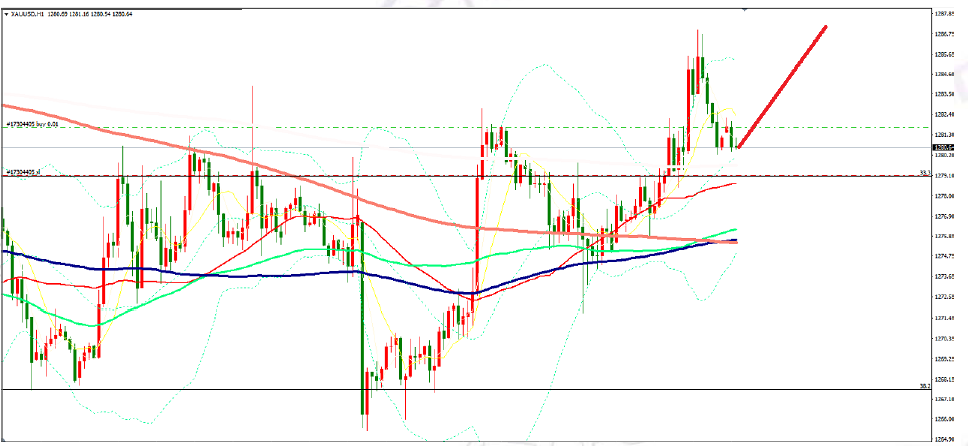This screenshot has width=968, height=446.
Task: Select the XAUUSD,H1 chart title text
Action: click(27, 14)
